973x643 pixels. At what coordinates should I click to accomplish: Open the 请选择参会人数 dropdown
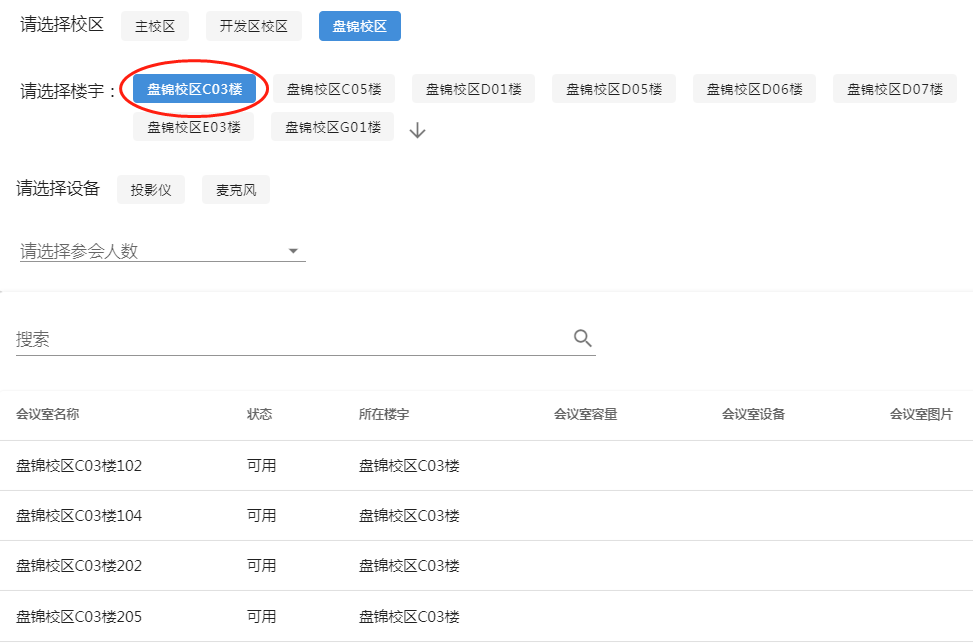point(162,251)
